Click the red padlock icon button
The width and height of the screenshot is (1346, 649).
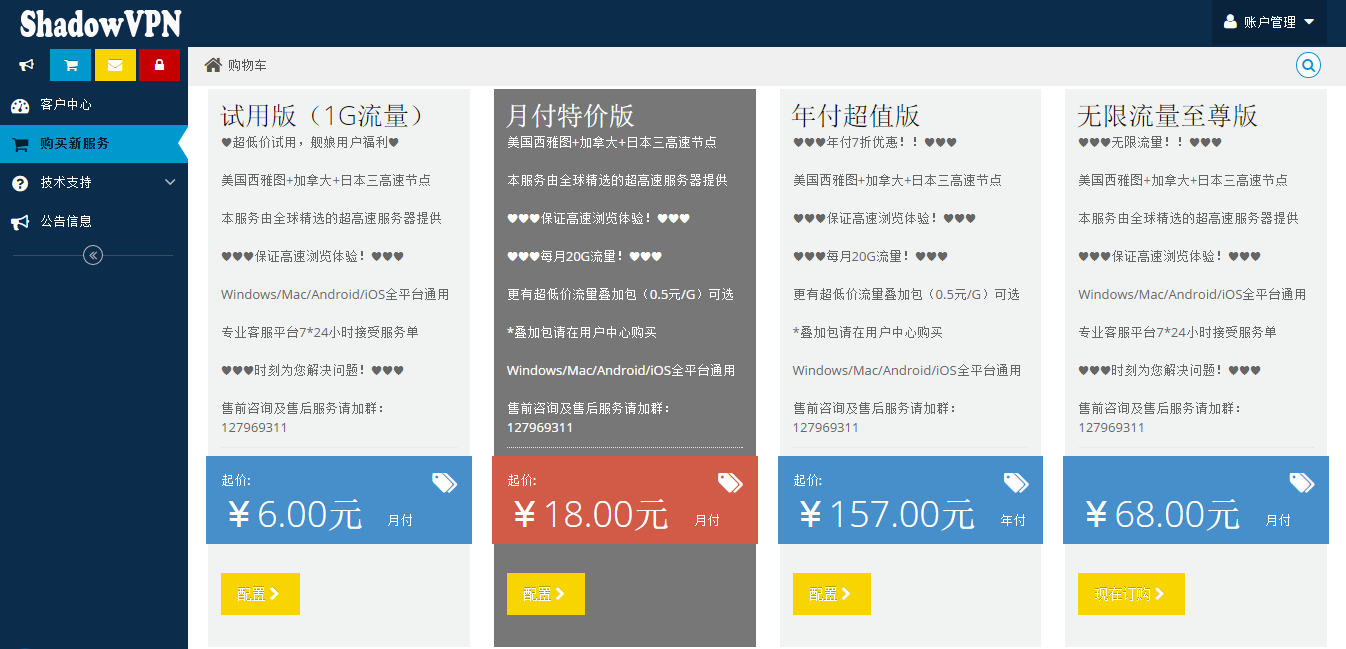tap(159, 65)
